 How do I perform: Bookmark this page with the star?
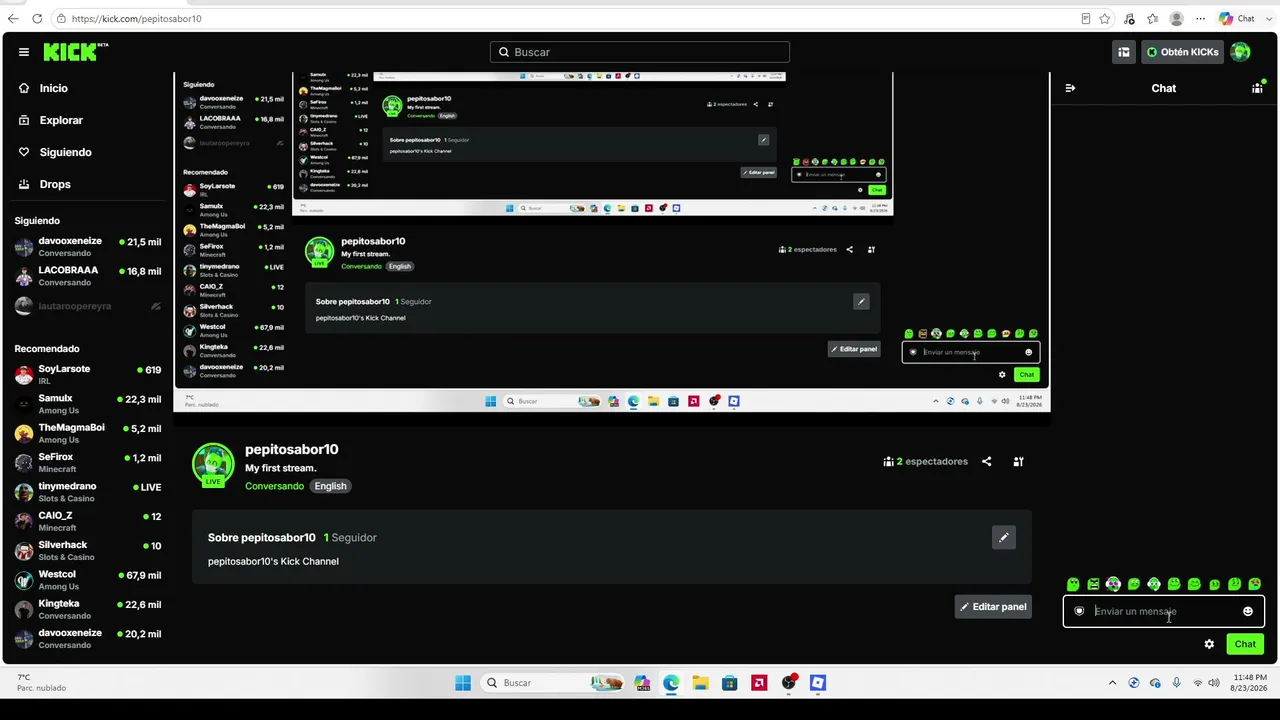[x=1105, y=18]
